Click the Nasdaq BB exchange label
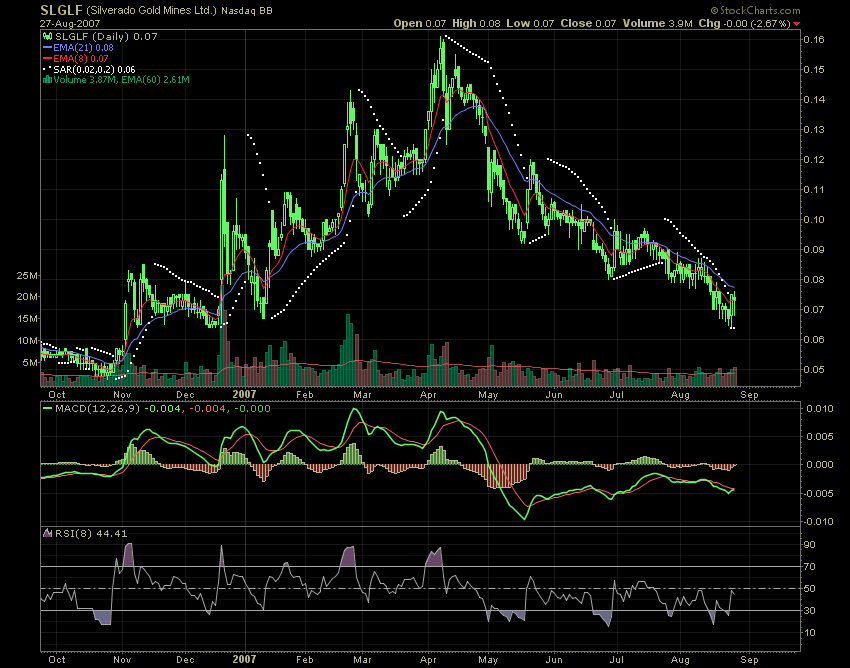The height and width of the screenshot is (668, 850). tap(247, 10)
